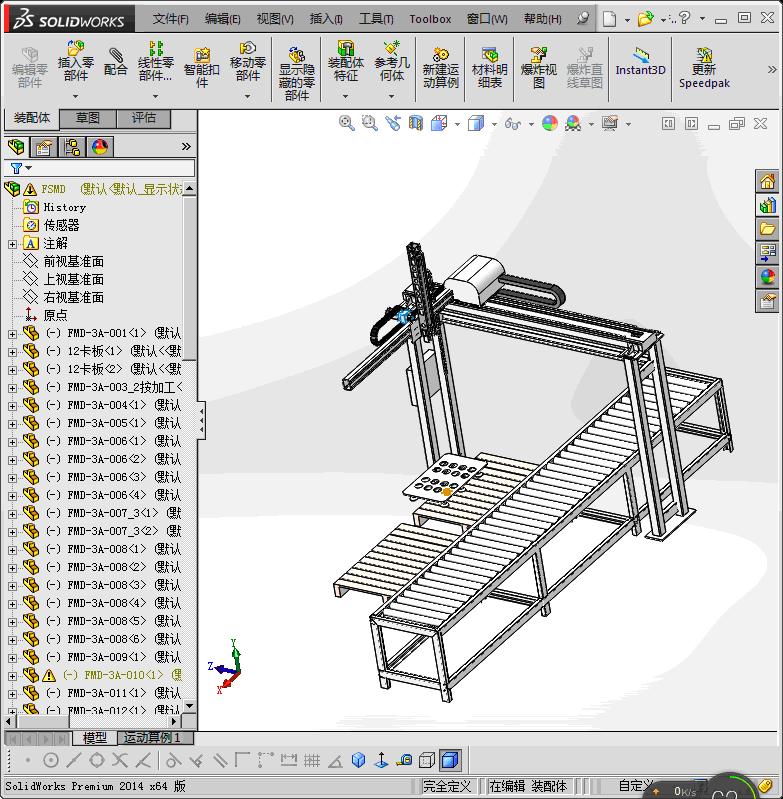
Task: Expand FMD-3A-004<1> component node
Action: click(x=12, y=406)
